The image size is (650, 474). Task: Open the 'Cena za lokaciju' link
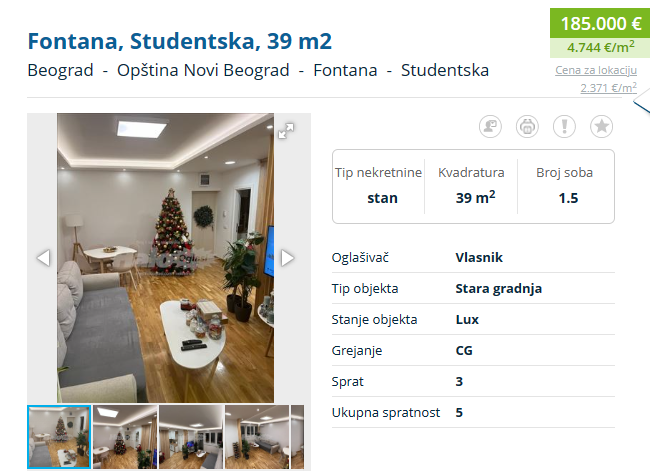point(596,70)
